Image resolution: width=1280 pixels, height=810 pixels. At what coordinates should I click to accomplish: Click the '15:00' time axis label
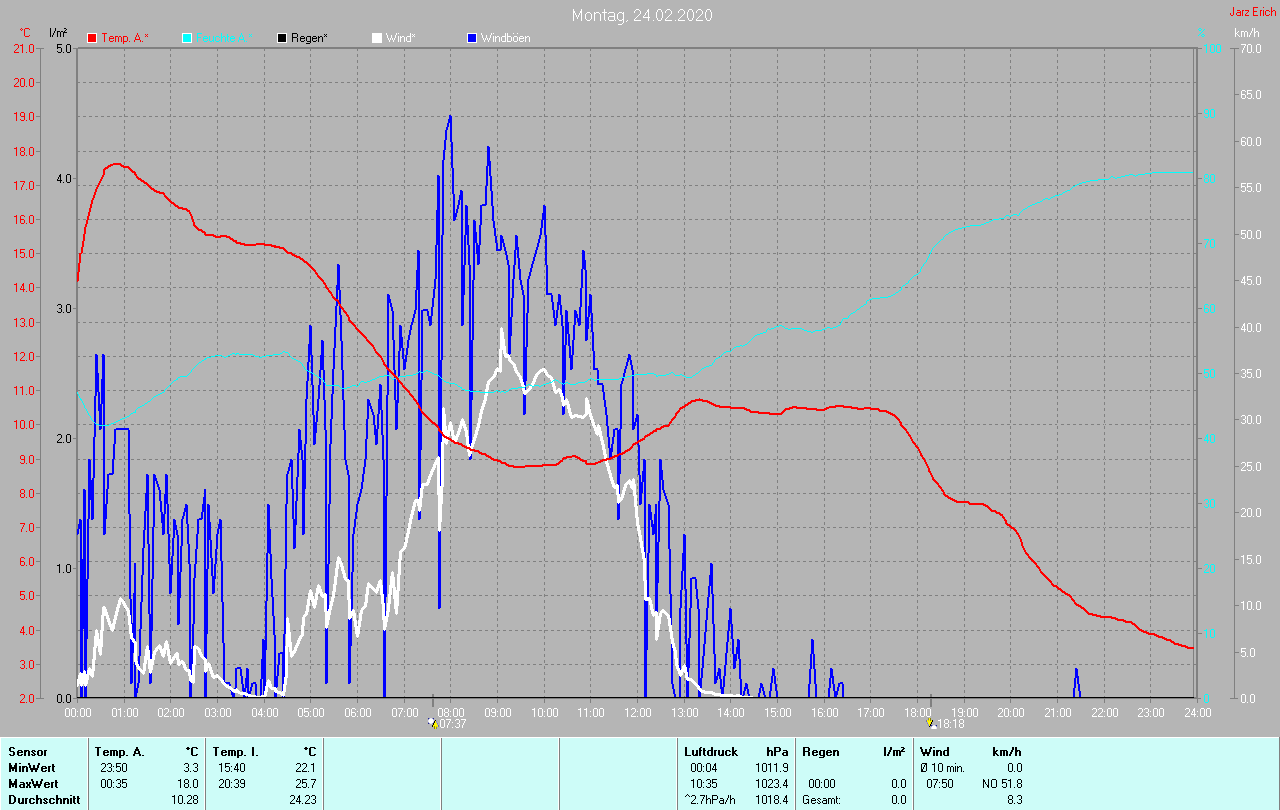tap(778, 713)
